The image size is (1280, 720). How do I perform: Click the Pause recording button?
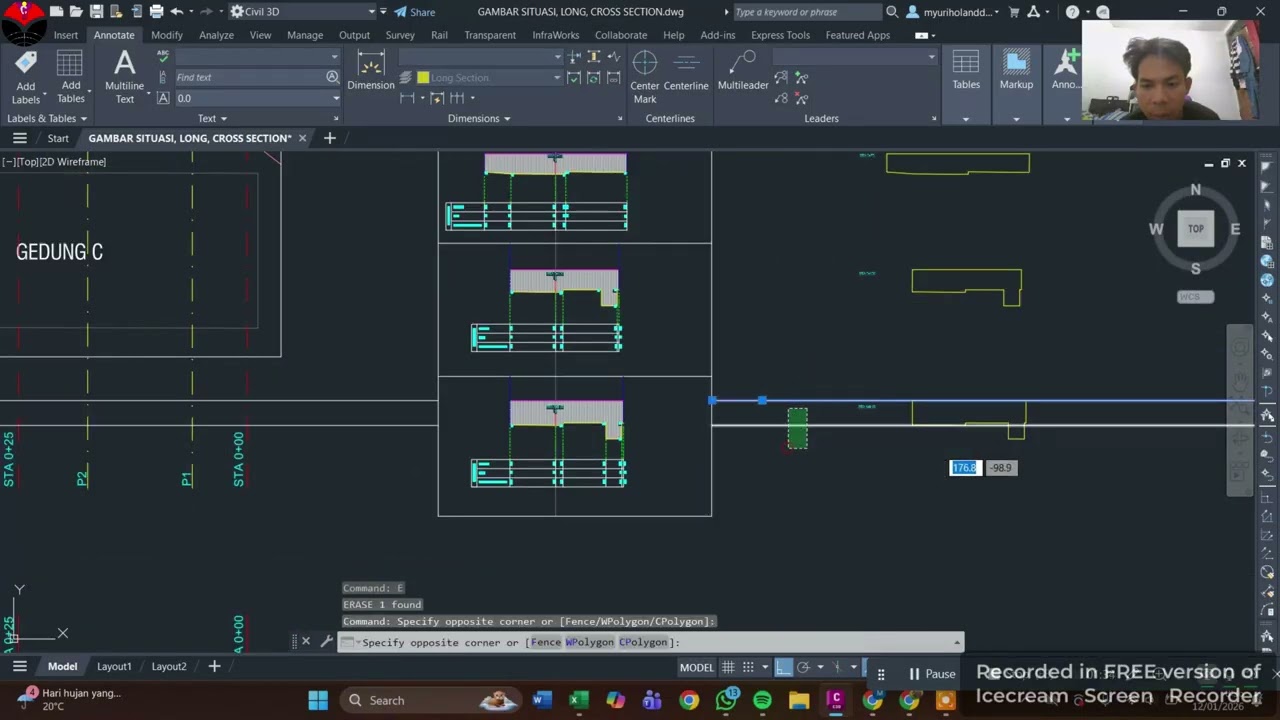click(x=932, y=674)
